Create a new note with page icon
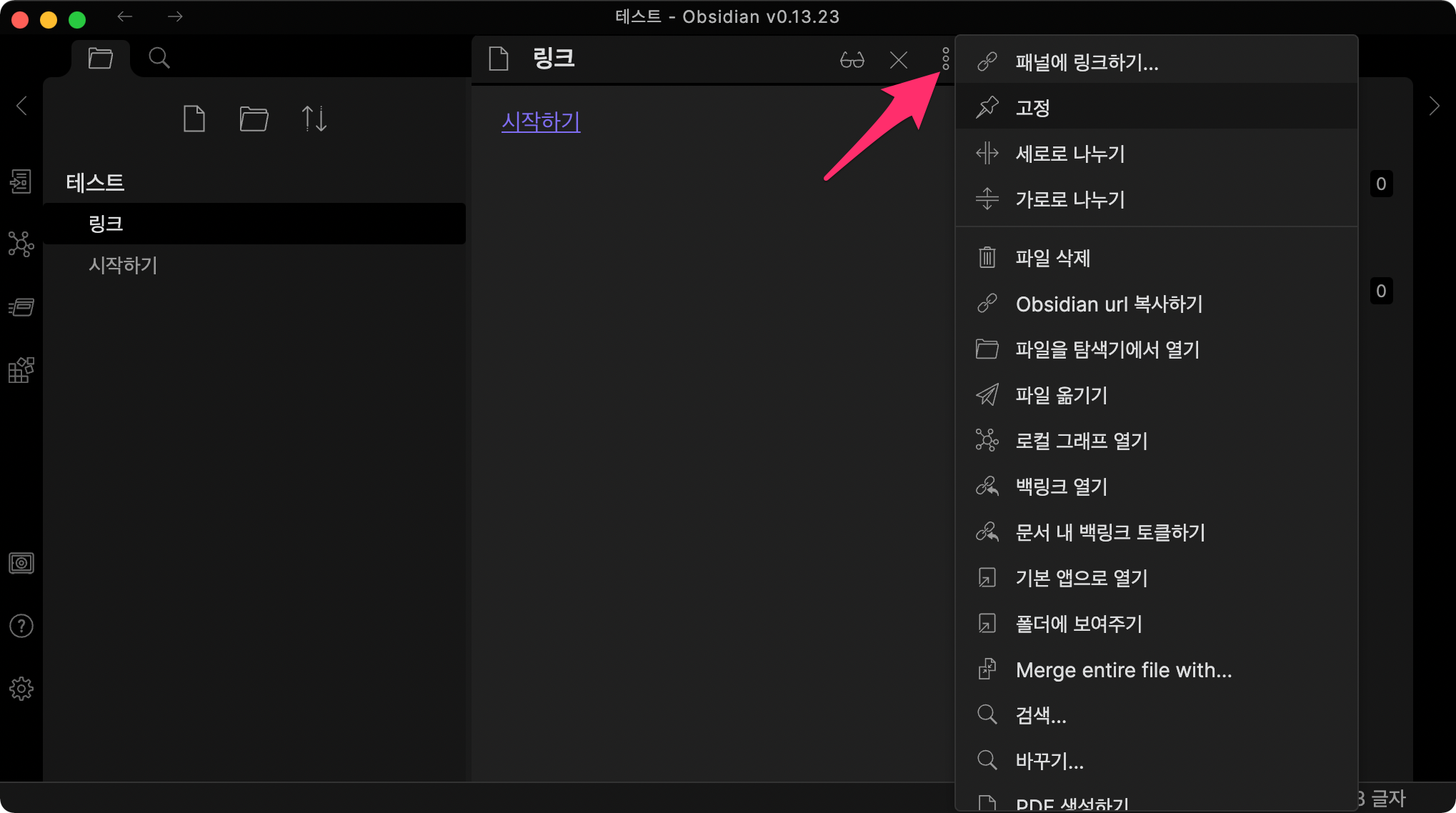This screenshot has width=1456, height=813. point(194,119)
